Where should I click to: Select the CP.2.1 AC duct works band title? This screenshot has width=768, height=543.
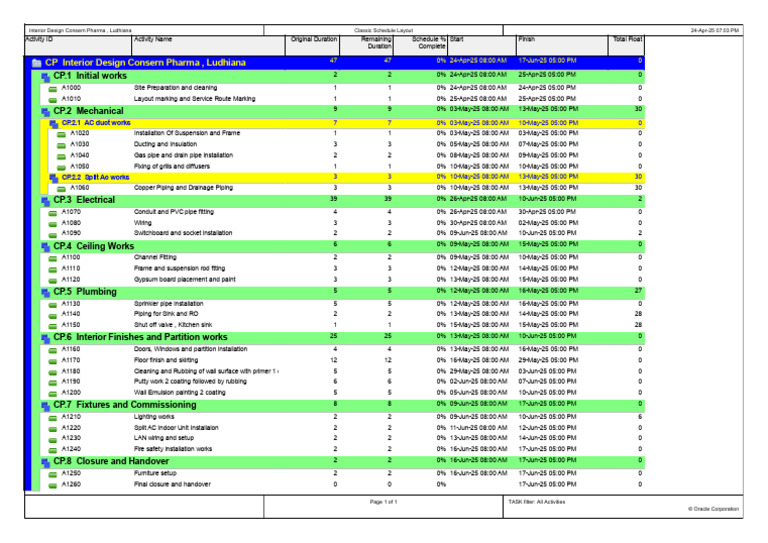point(96,123)
